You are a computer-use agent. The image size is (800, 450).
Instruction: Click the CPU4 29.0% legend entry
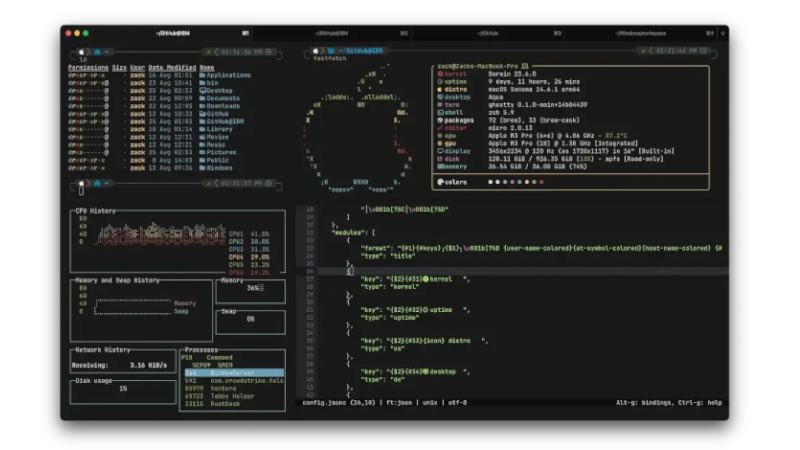pyautogui.click(x=249, y=257)
